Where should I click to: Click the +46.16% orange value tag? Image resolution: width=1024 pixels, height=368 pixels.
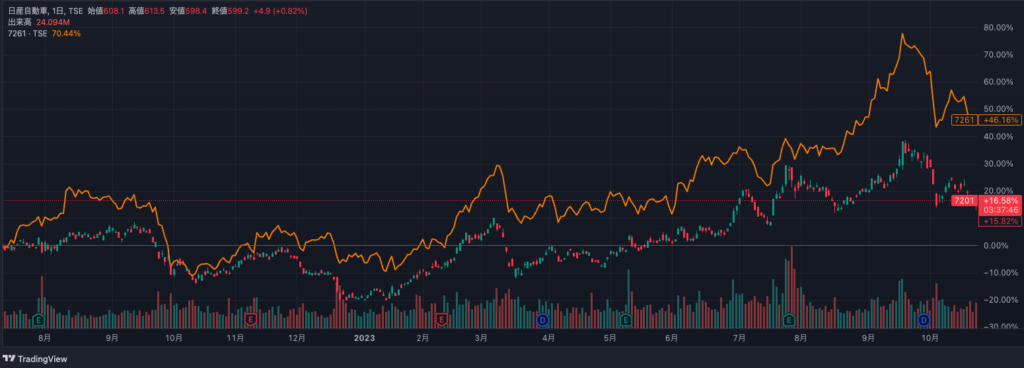tap(1000, 121)
